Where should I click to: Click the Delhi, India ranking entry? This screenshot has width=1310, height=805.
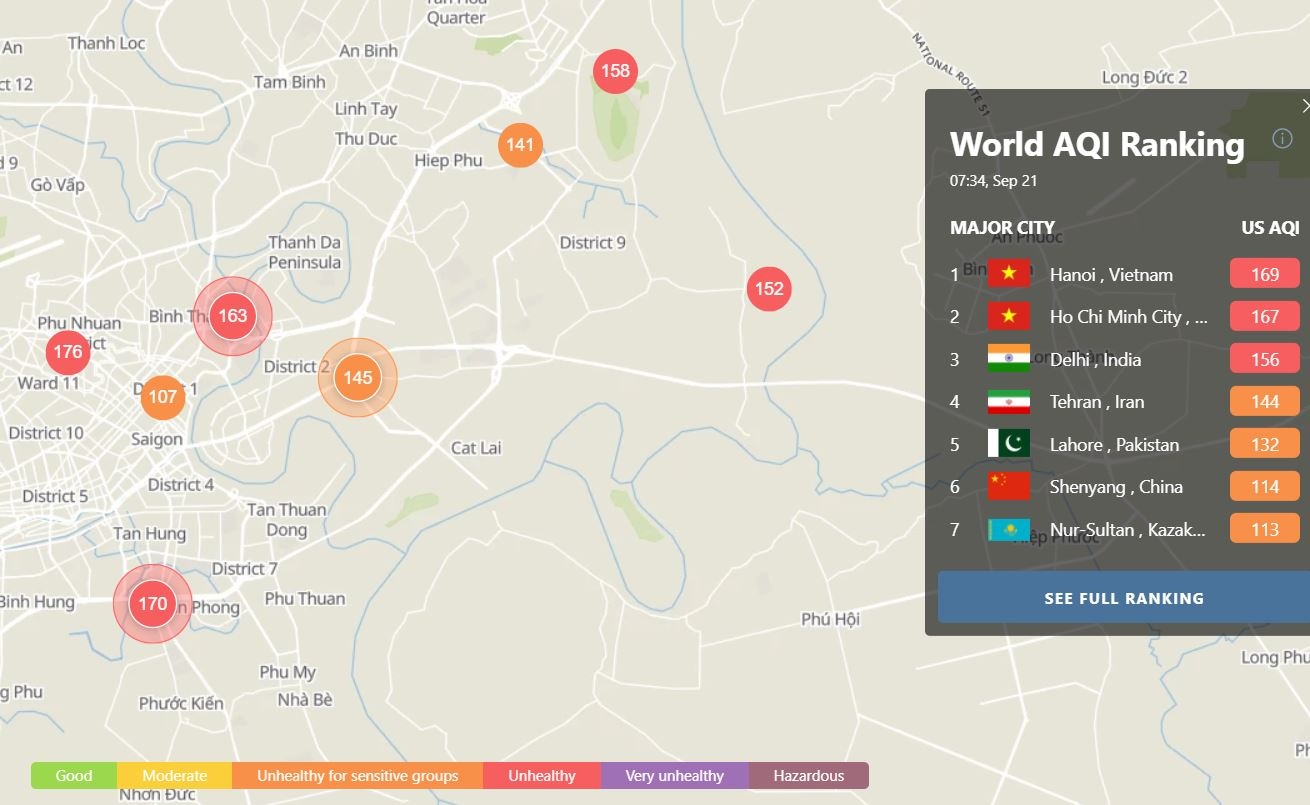coord(1095,360)
